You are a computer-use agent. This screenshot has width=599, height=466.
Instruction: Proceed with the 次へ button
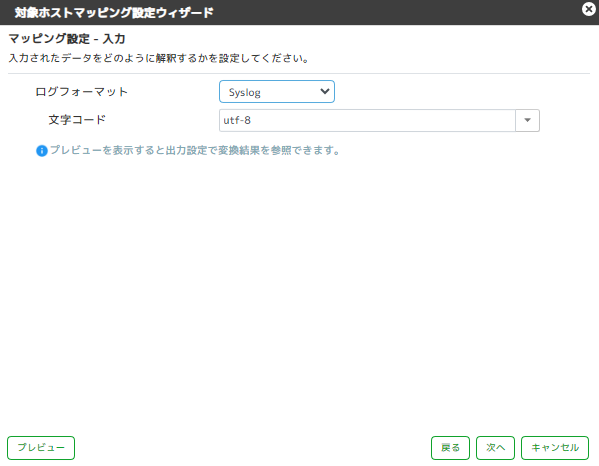495,448
